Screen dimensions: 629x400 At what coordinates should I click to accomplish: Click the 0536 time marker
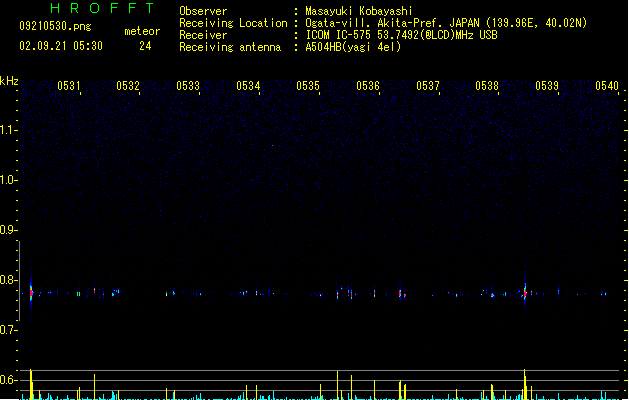368,86
